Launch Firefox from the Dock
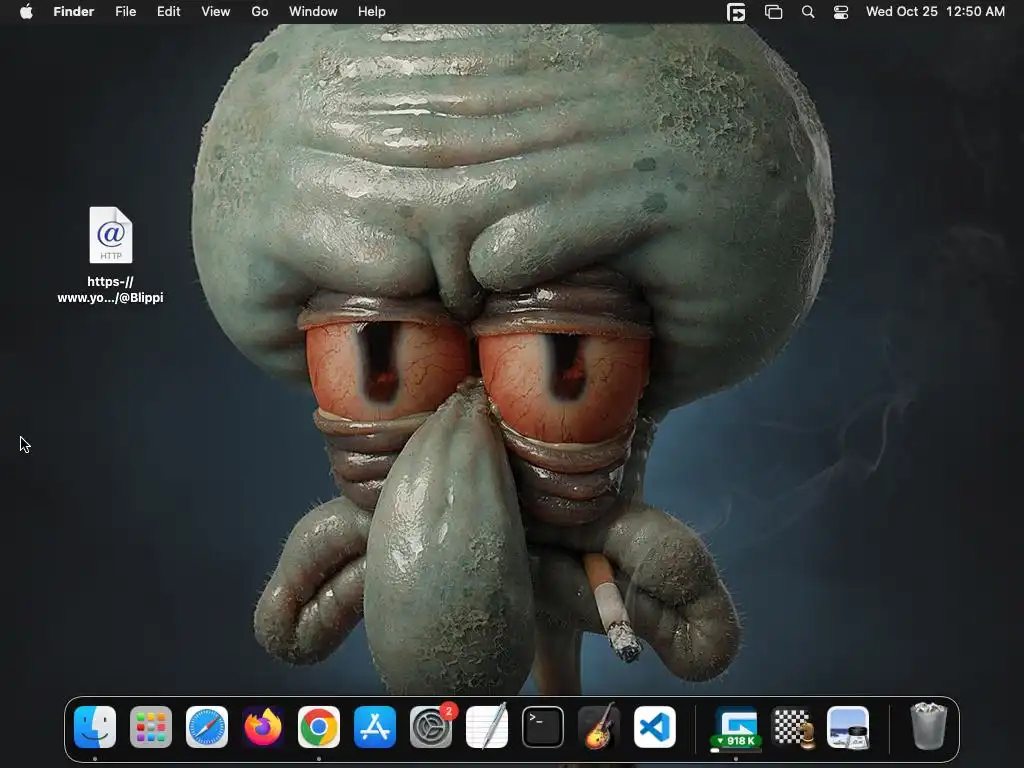 coord(263,727)
